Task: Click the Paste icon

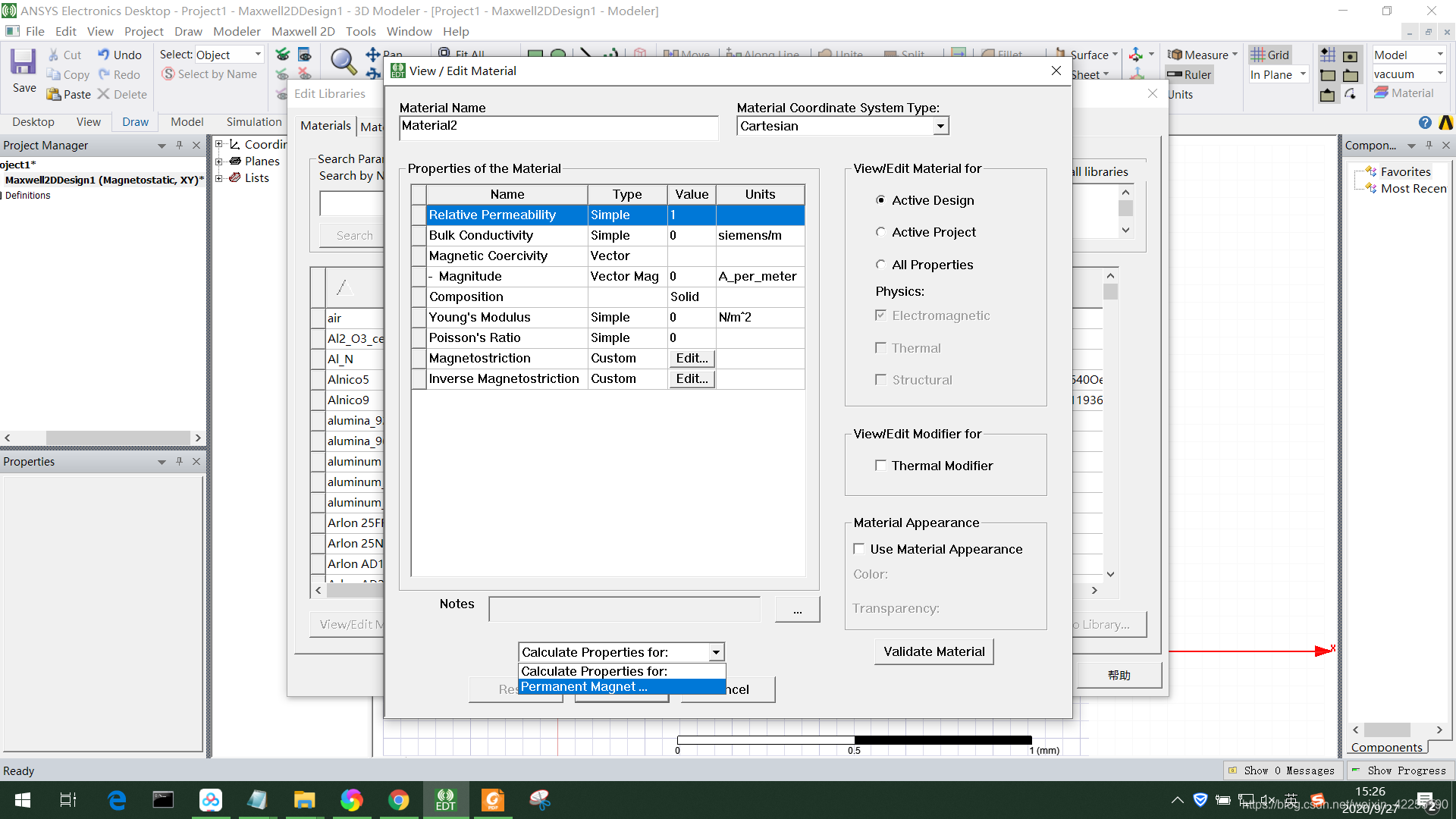Action: [x=54, y=94]
